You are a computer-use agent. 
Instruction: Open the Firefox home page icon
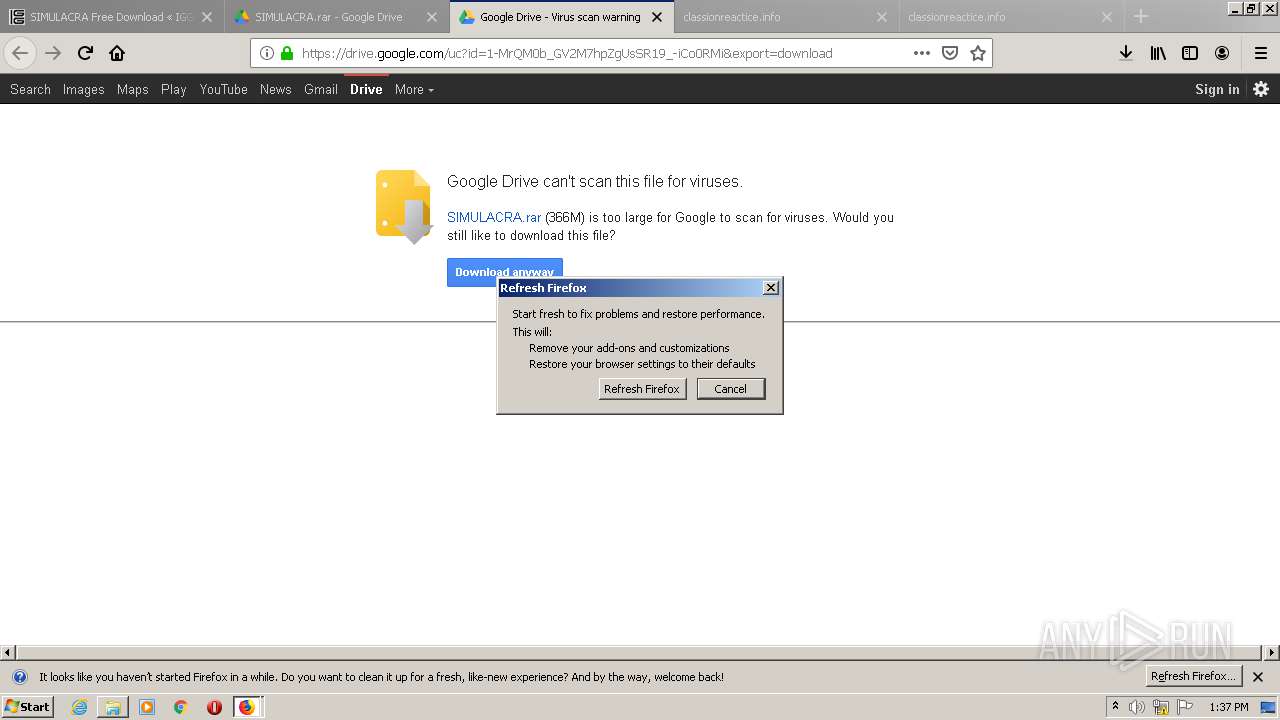click(117, 53)
